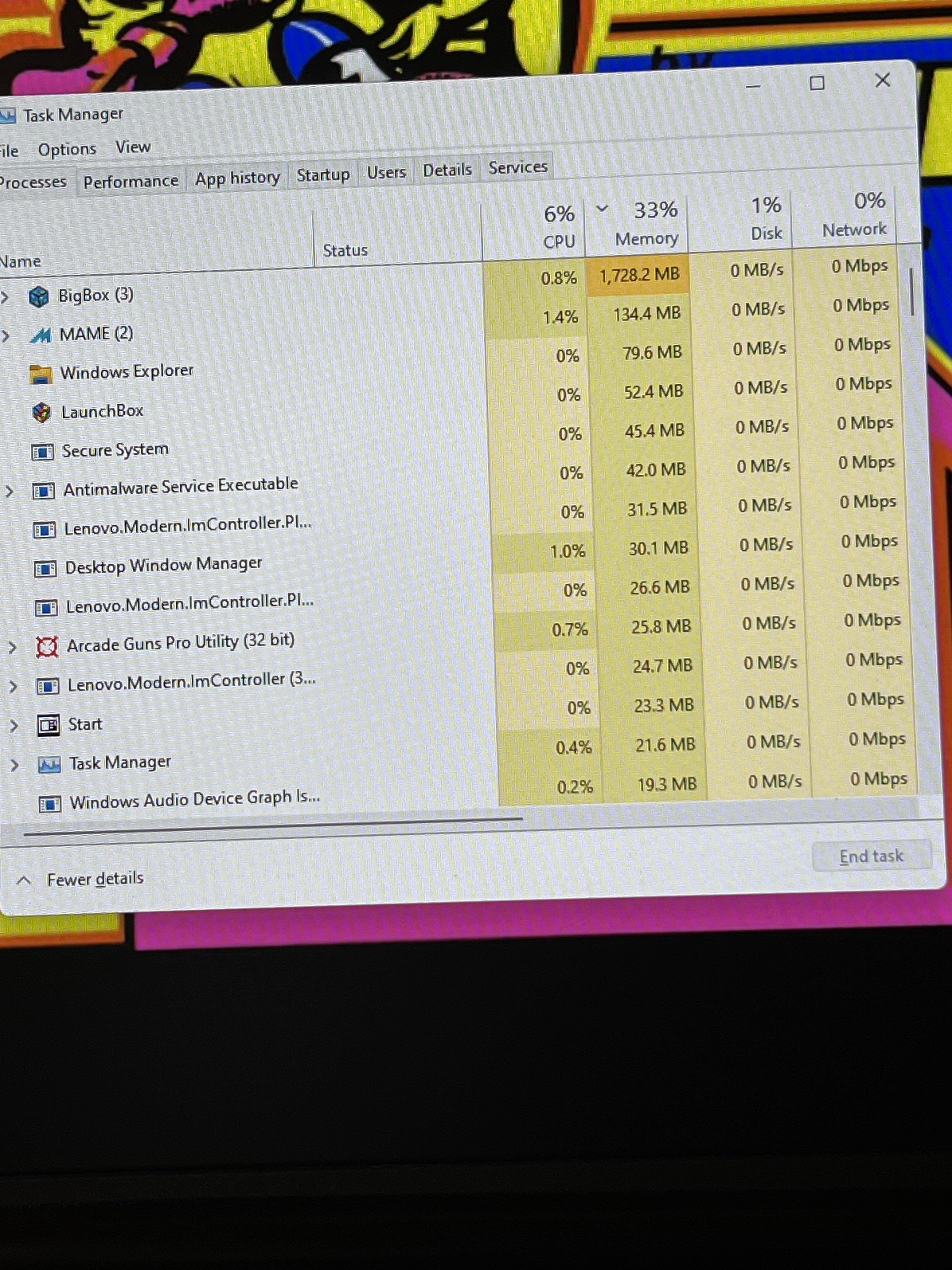Expand the Task Manager process group
952x1270 pixels.
tap(15, 765)
